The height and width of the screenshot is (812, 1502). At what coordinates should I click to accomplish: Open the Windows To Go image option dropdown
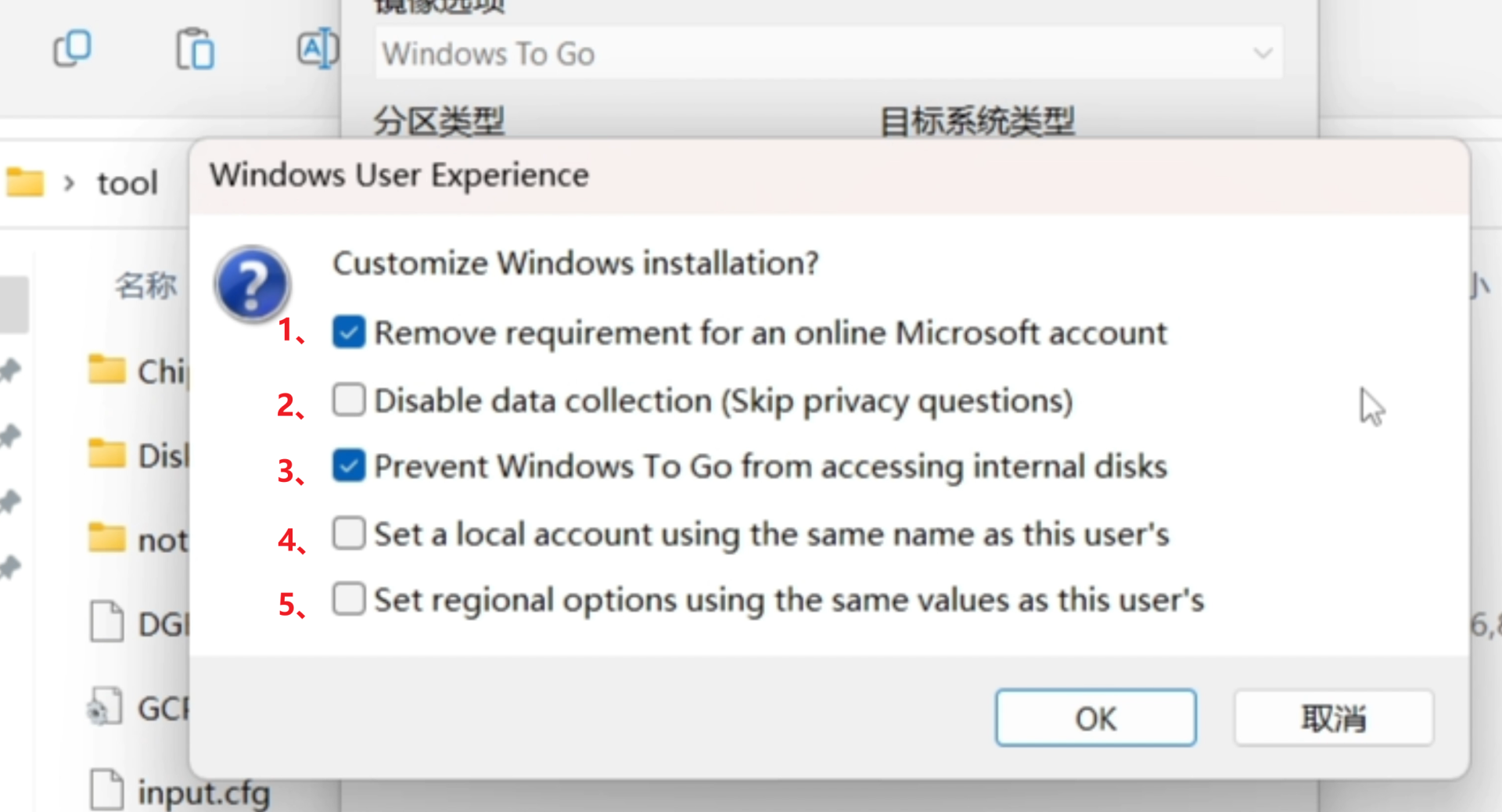(x=828, y=53)
